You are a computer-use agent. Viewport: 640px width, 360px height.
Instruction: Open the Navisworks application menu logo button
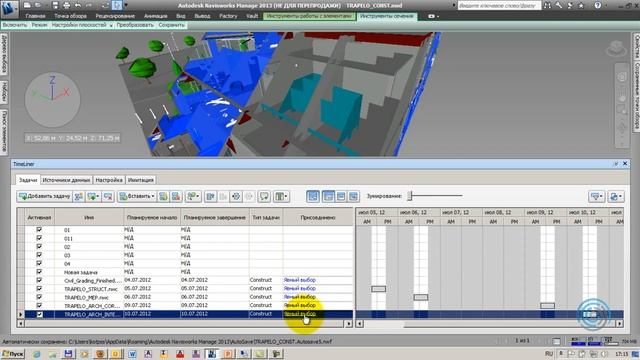pos(9,8)
